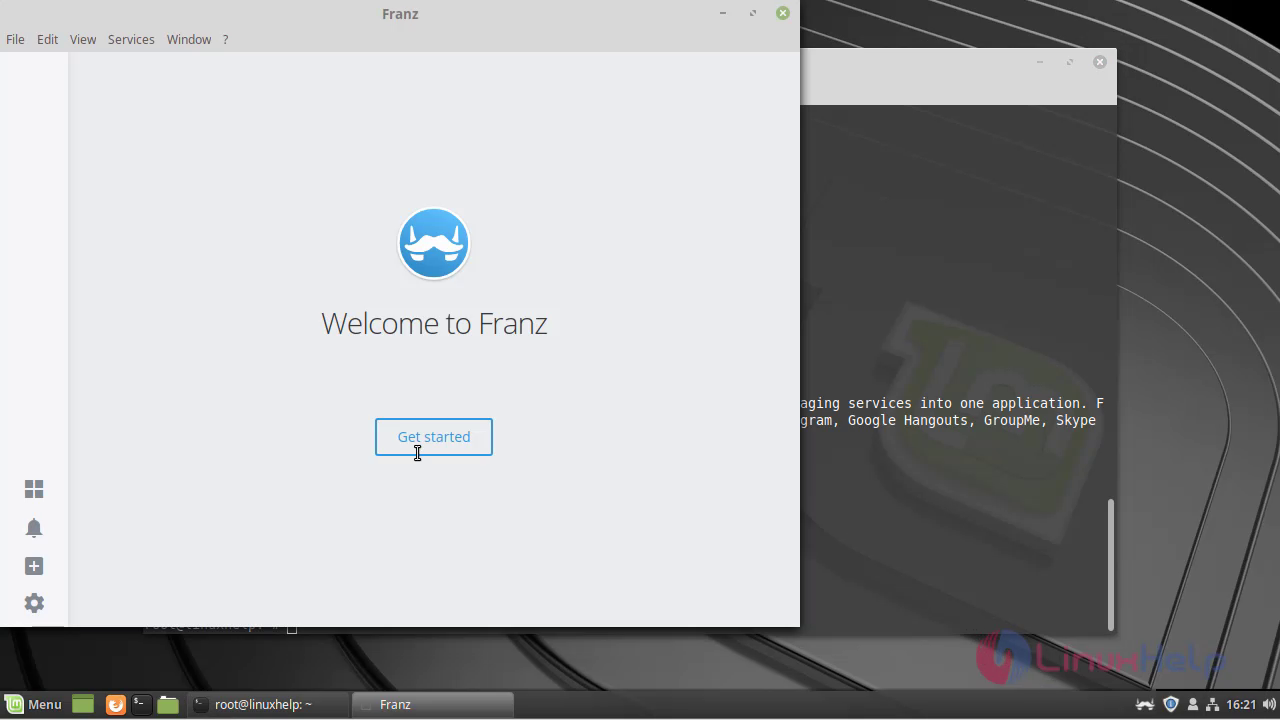The width and height of the screenshot is (1280, 720).
Task: Open the Linux Mint Menu button
Action: (33, 704)
